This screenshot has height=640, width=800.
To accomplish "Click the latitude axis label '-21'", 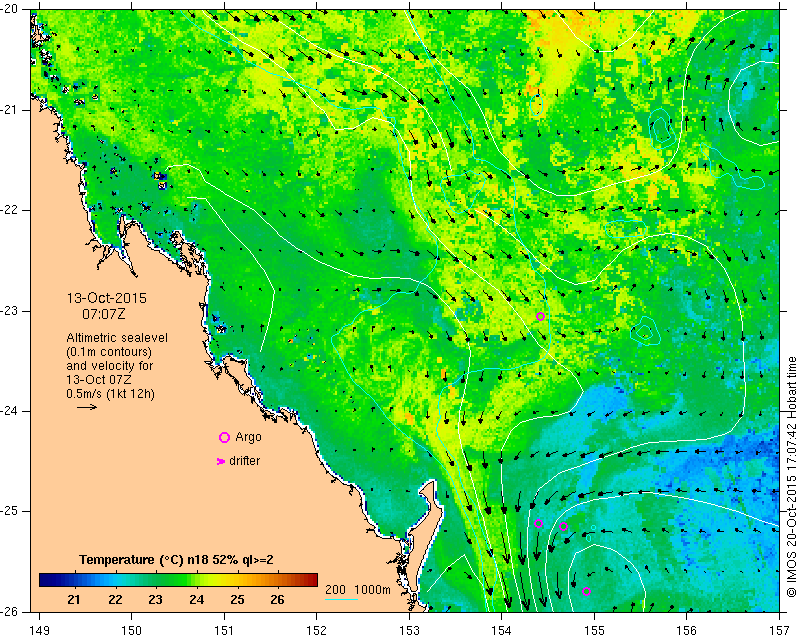I will [10, 110].
